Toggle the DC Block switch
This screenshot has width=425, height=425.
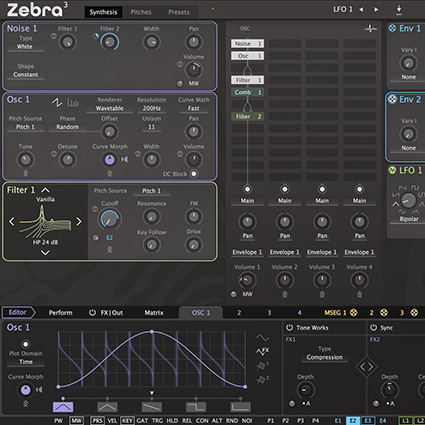pyautogui.click(x=194, y=174)
